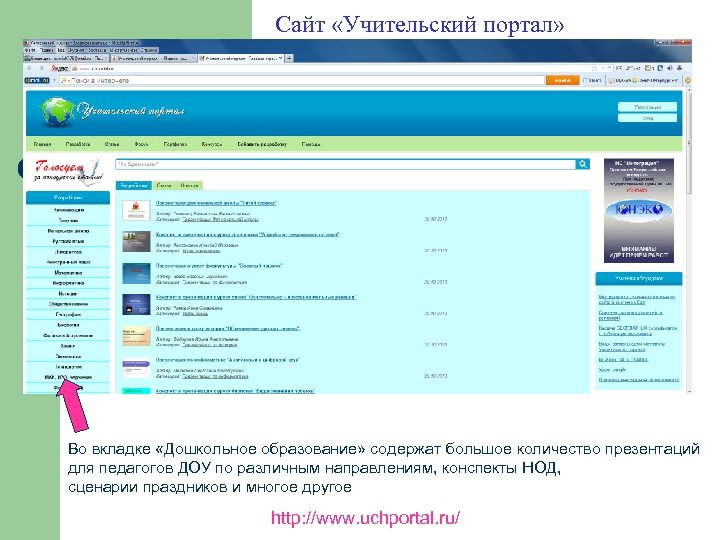Click the Mail.ru toolbar logo

tap(37, 80)
